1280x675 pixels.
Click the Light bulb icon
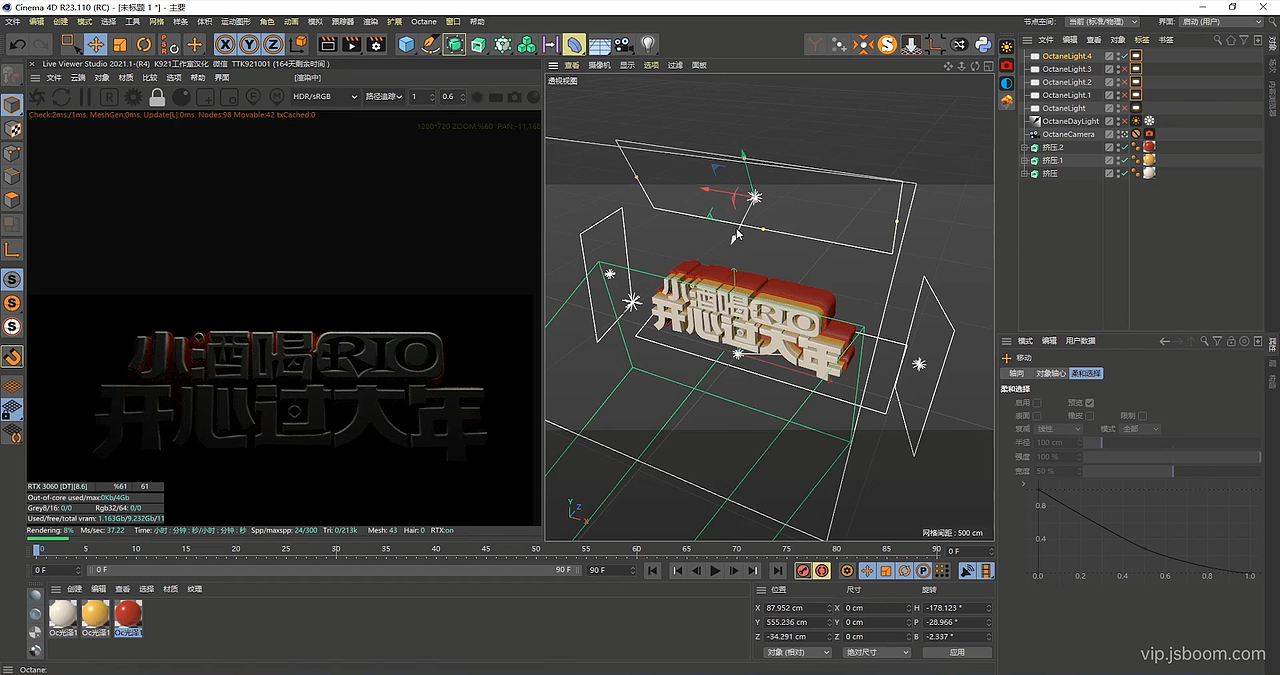648,44
